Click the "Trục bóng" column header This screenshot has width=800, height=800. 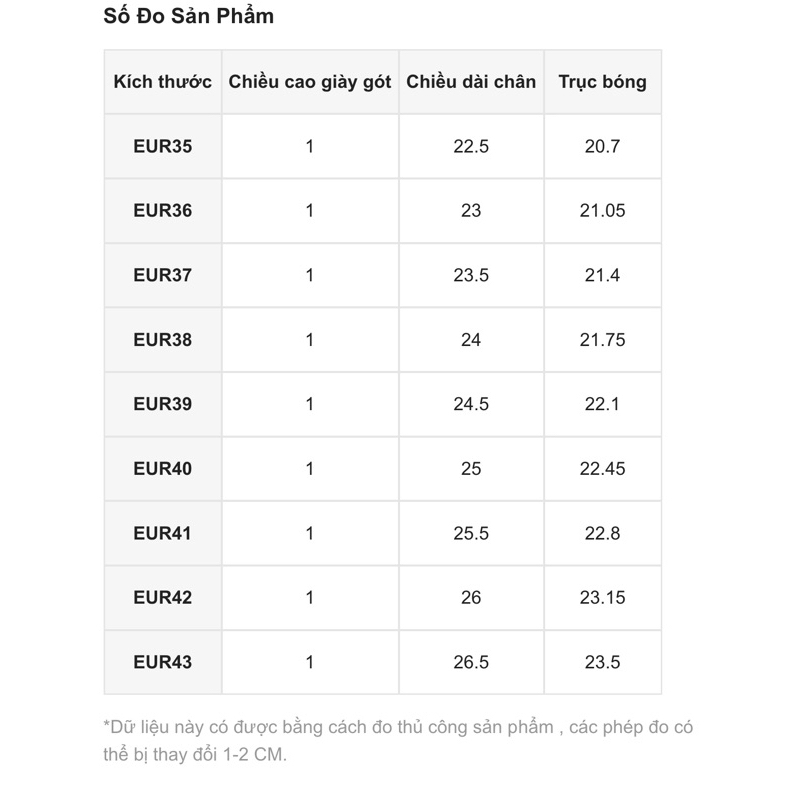tap(602, 82)
